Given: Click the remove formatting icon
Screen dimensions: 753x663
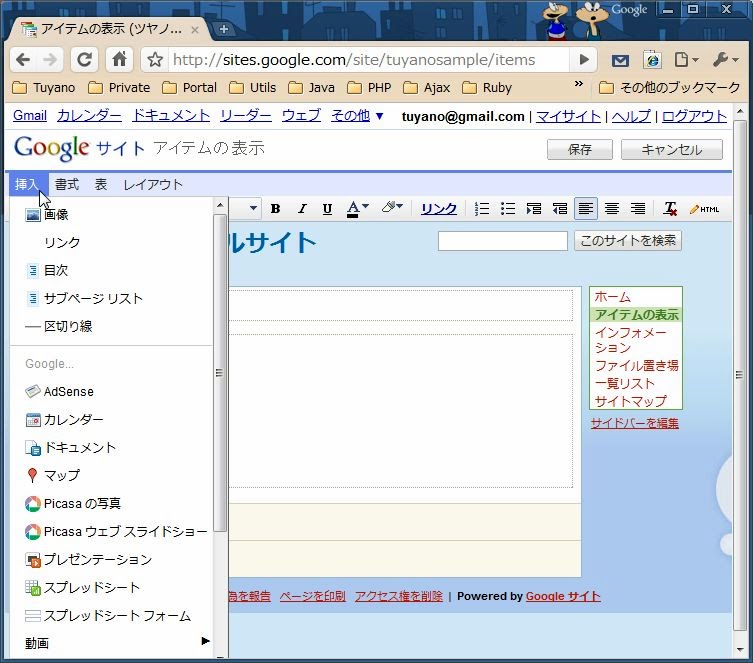Looking at the screenshot, I should 670,209.
